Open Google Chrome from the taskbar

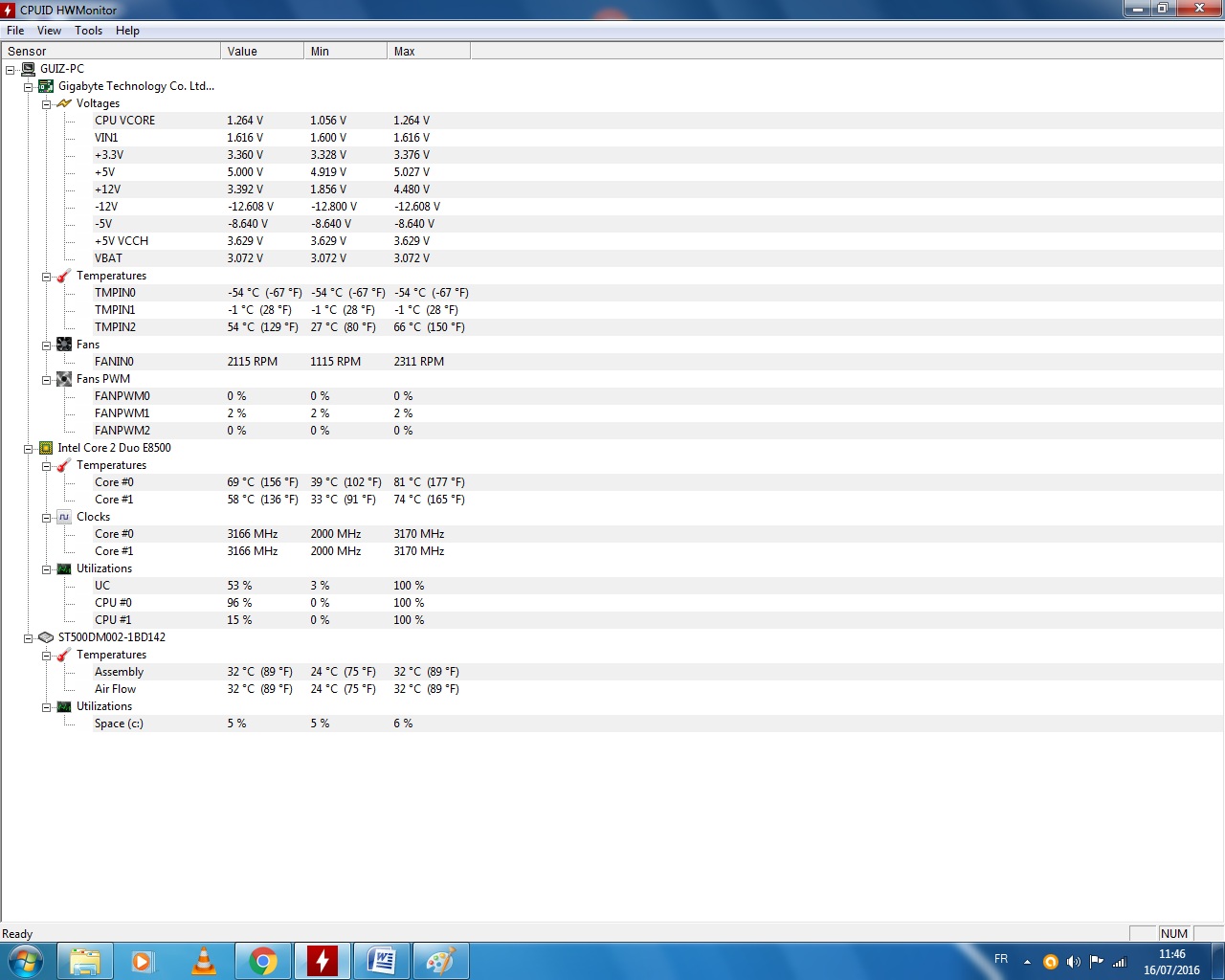coord(263,961)
